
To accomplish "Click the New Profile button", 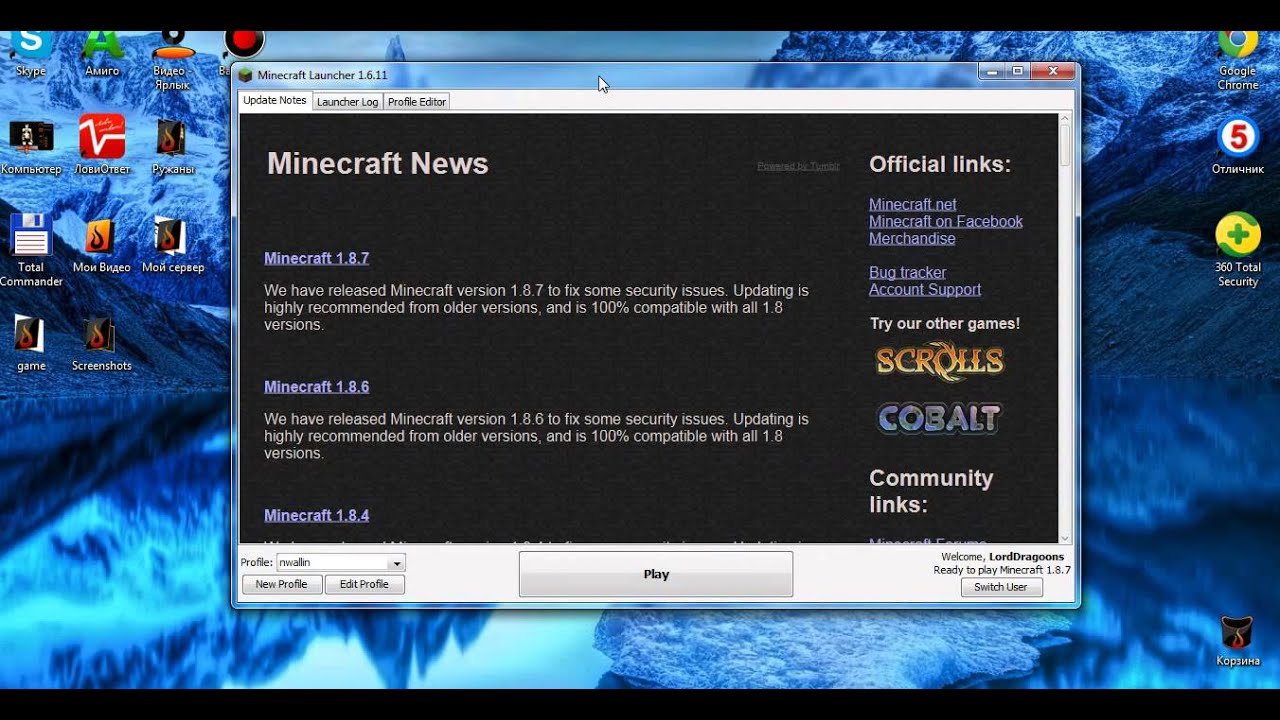I will 281,584.
